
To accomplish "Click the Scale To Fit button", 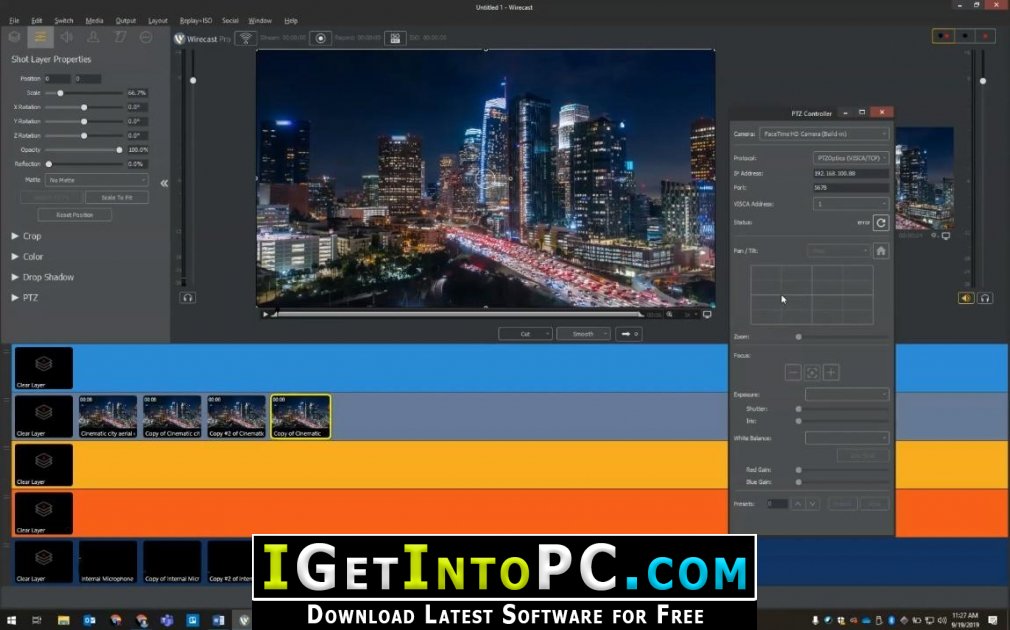I will point(117,197).
